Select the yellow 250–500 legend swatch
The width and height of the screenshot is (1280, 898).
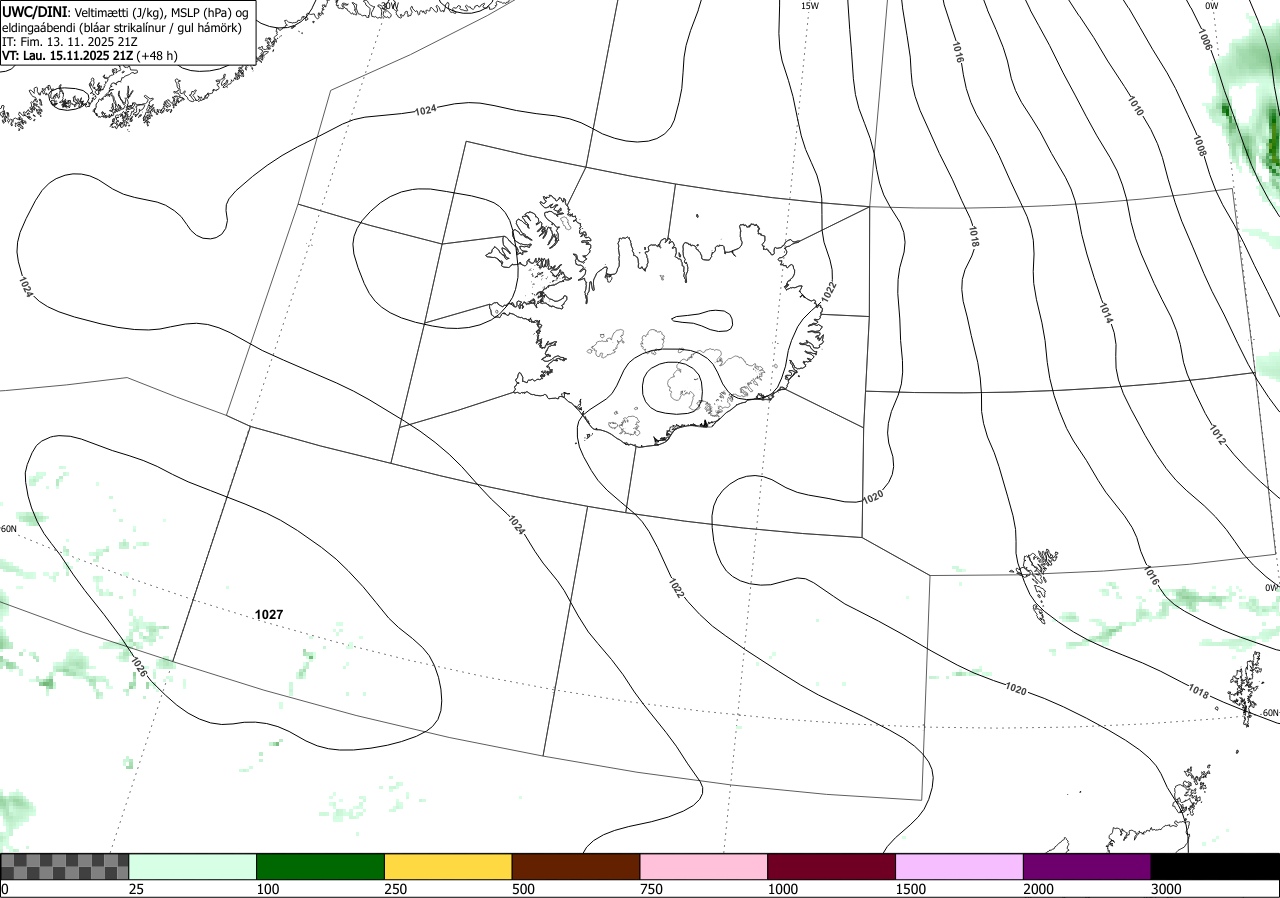tap(448, 866)
